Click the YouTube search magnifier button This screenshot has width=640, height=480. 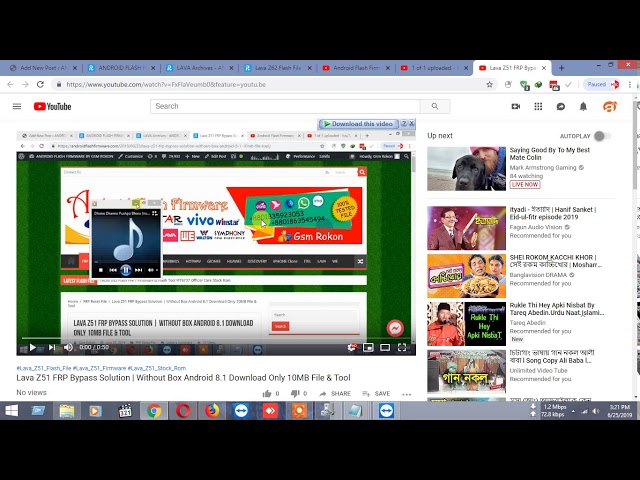435,107
